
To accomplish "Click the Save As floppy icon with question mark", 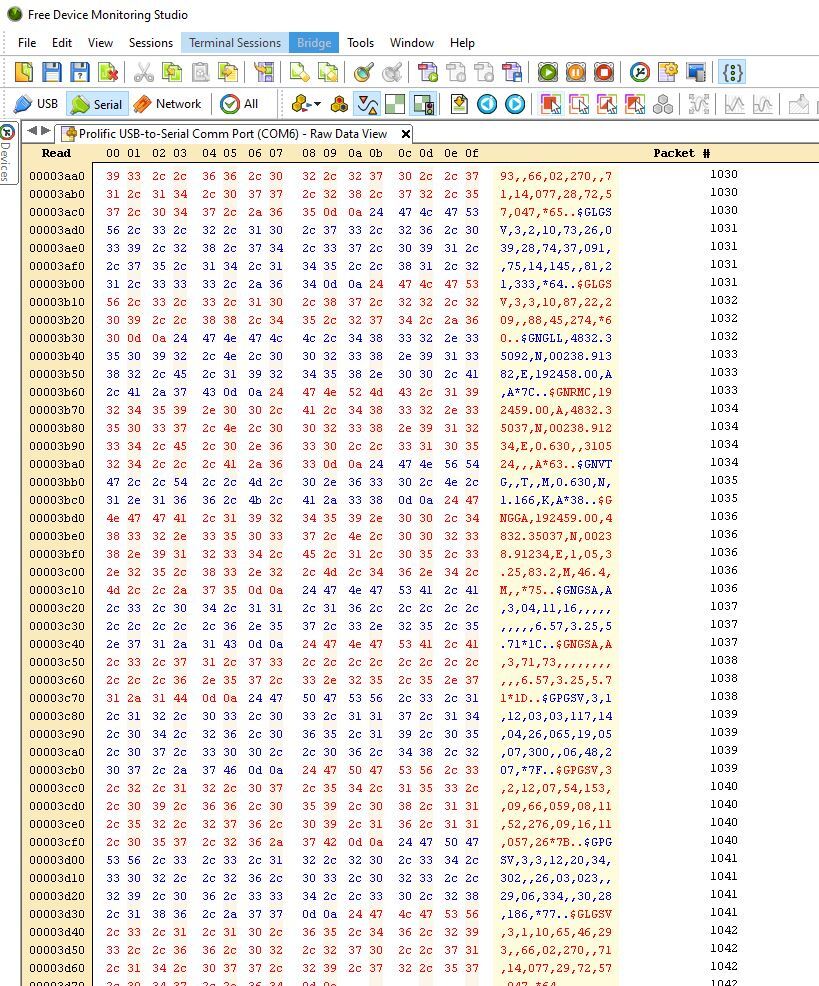I will [80, 72].
